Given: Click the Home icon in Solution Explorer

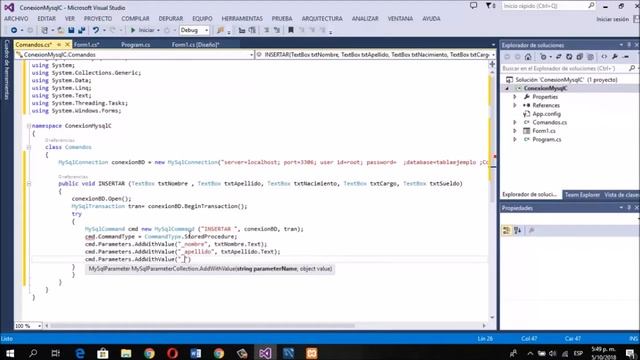Looking at the screenshot, I should pos(528,57).
